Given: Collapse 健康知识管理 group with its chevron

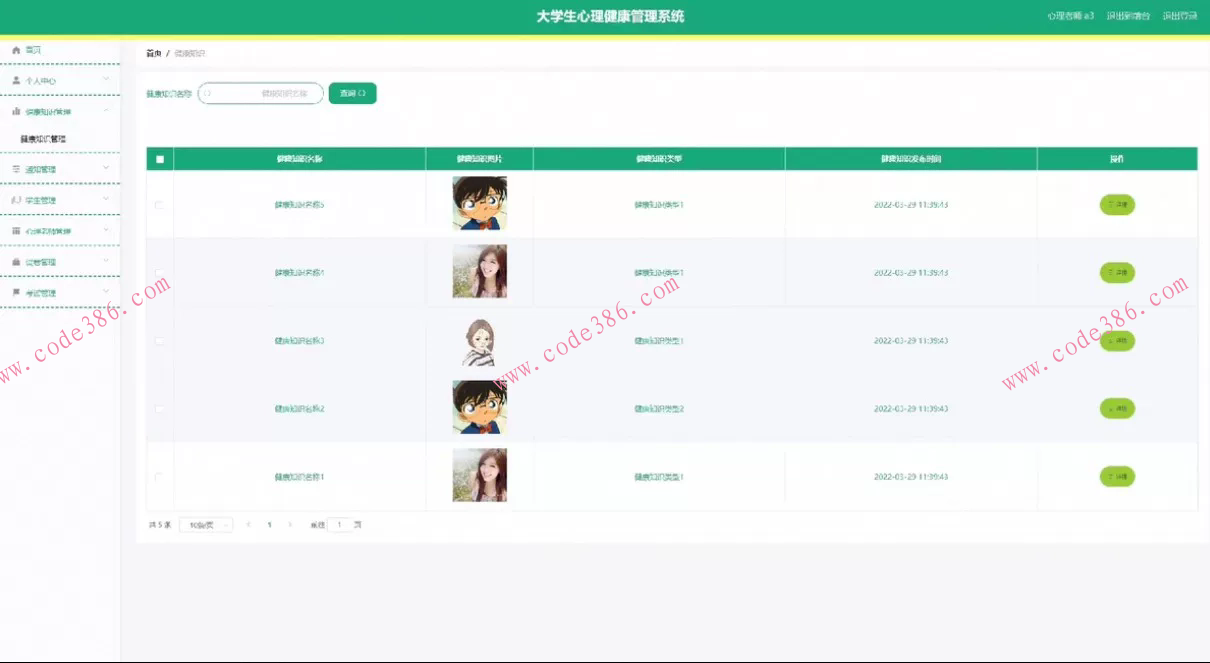Looking at the screenshot, I should (106, 110).
